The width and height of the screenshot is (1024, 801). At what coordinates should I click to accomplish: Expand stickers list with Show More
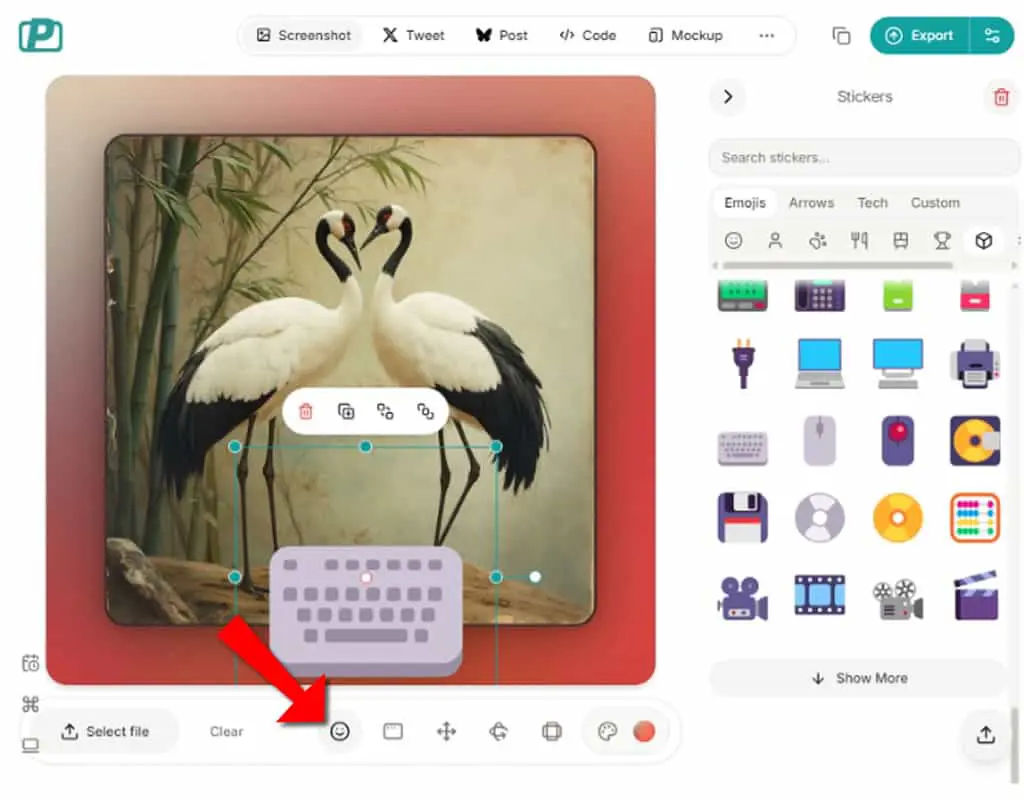(858, 678)
